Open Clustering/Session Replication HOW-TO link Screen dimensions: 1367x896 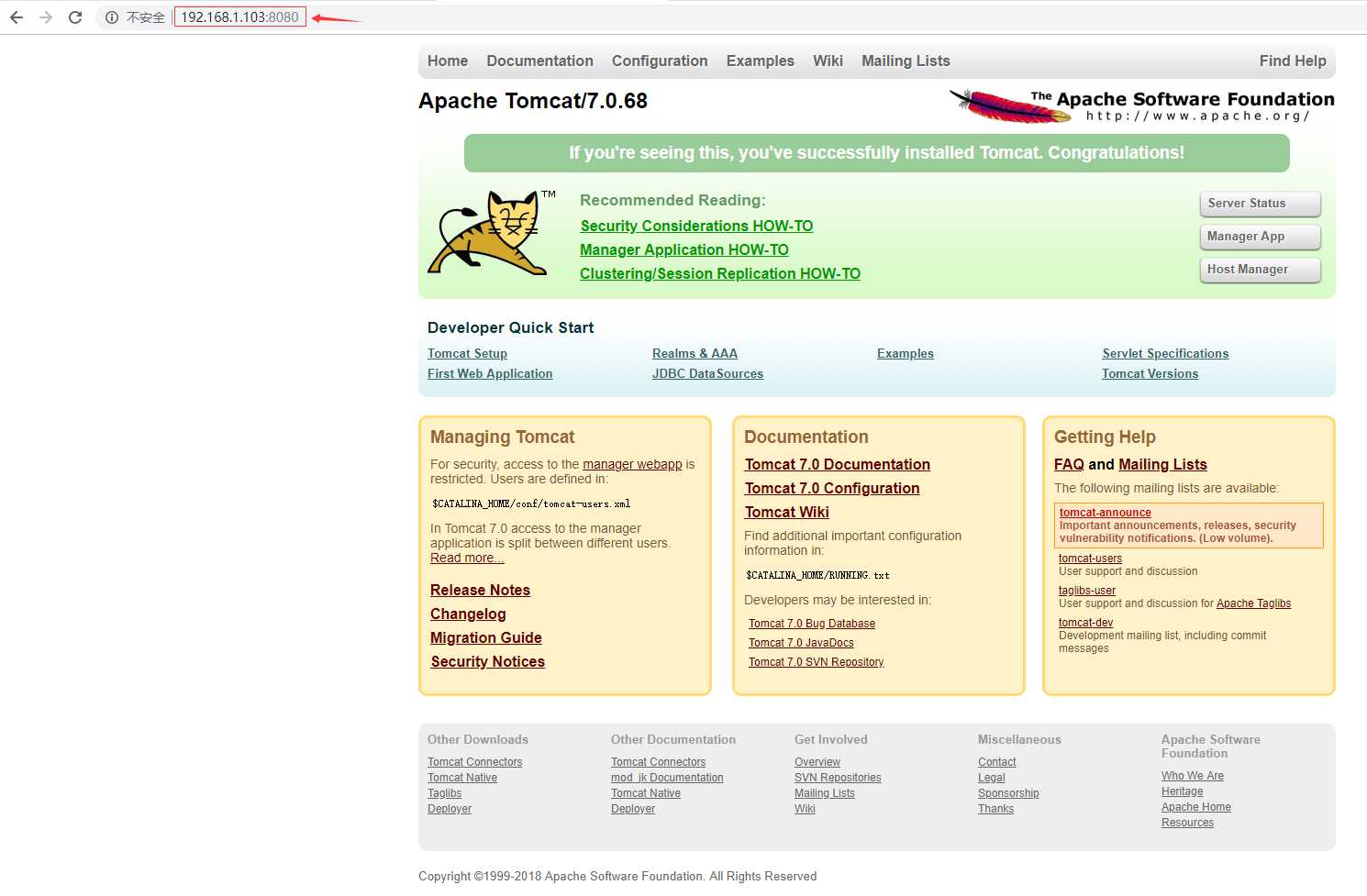tap(720, 273)
